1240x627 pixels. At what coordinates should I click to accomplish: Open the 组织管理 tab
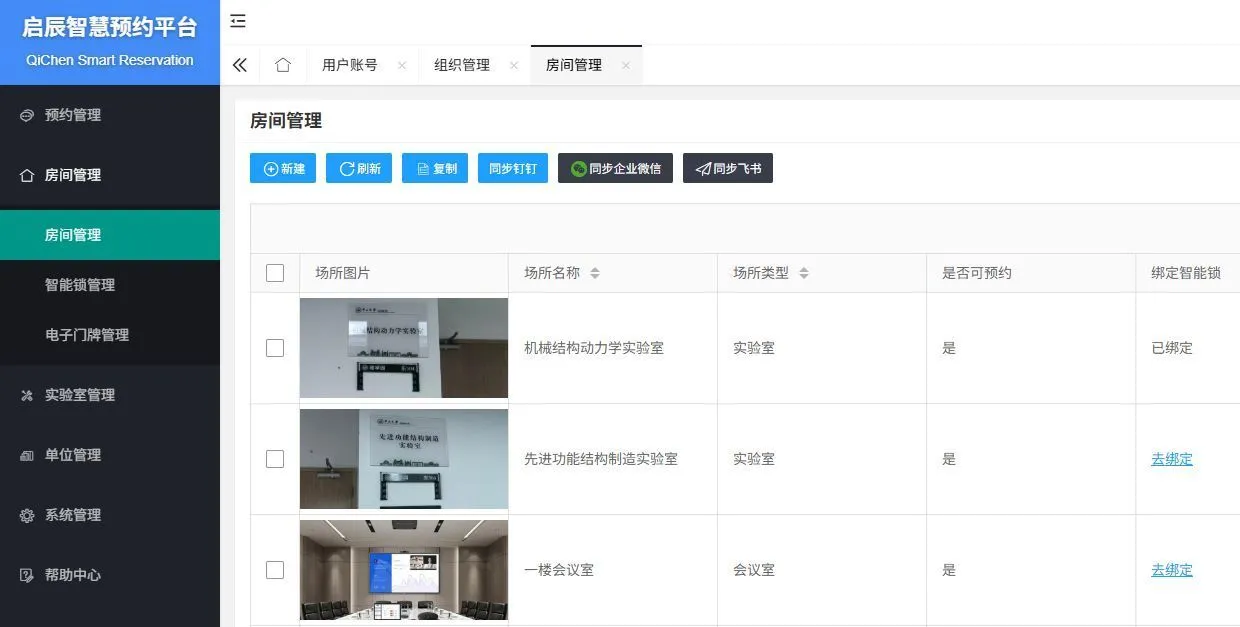462,64
